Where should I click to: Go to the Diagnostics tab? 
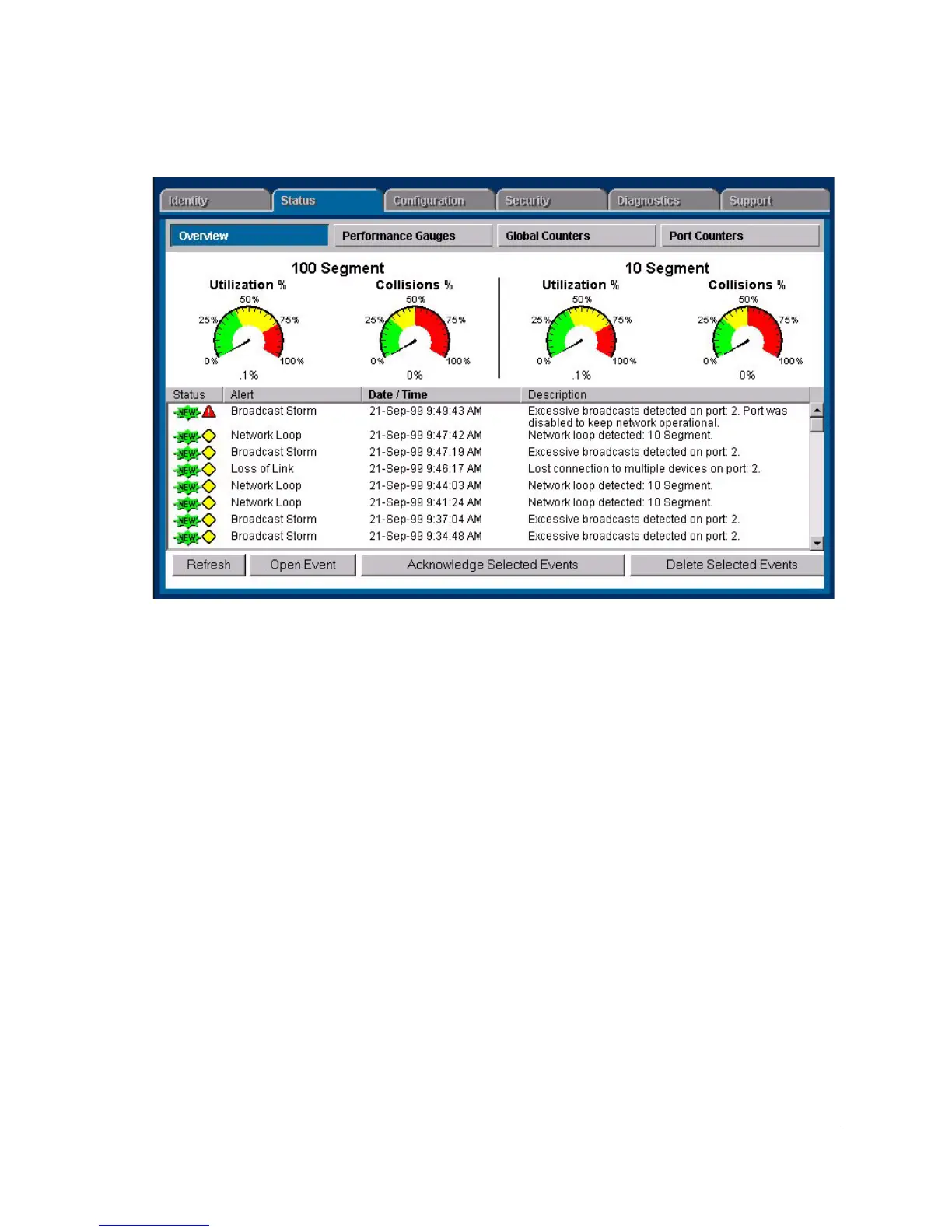coord(663,201)
